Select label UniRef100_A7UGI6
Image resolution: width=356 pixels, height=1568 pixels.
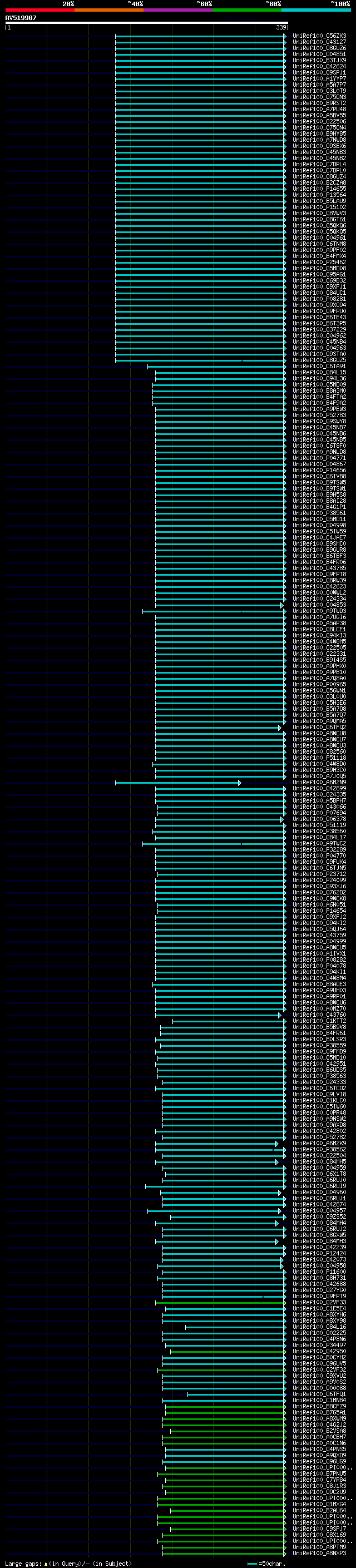tap(319, 617)
